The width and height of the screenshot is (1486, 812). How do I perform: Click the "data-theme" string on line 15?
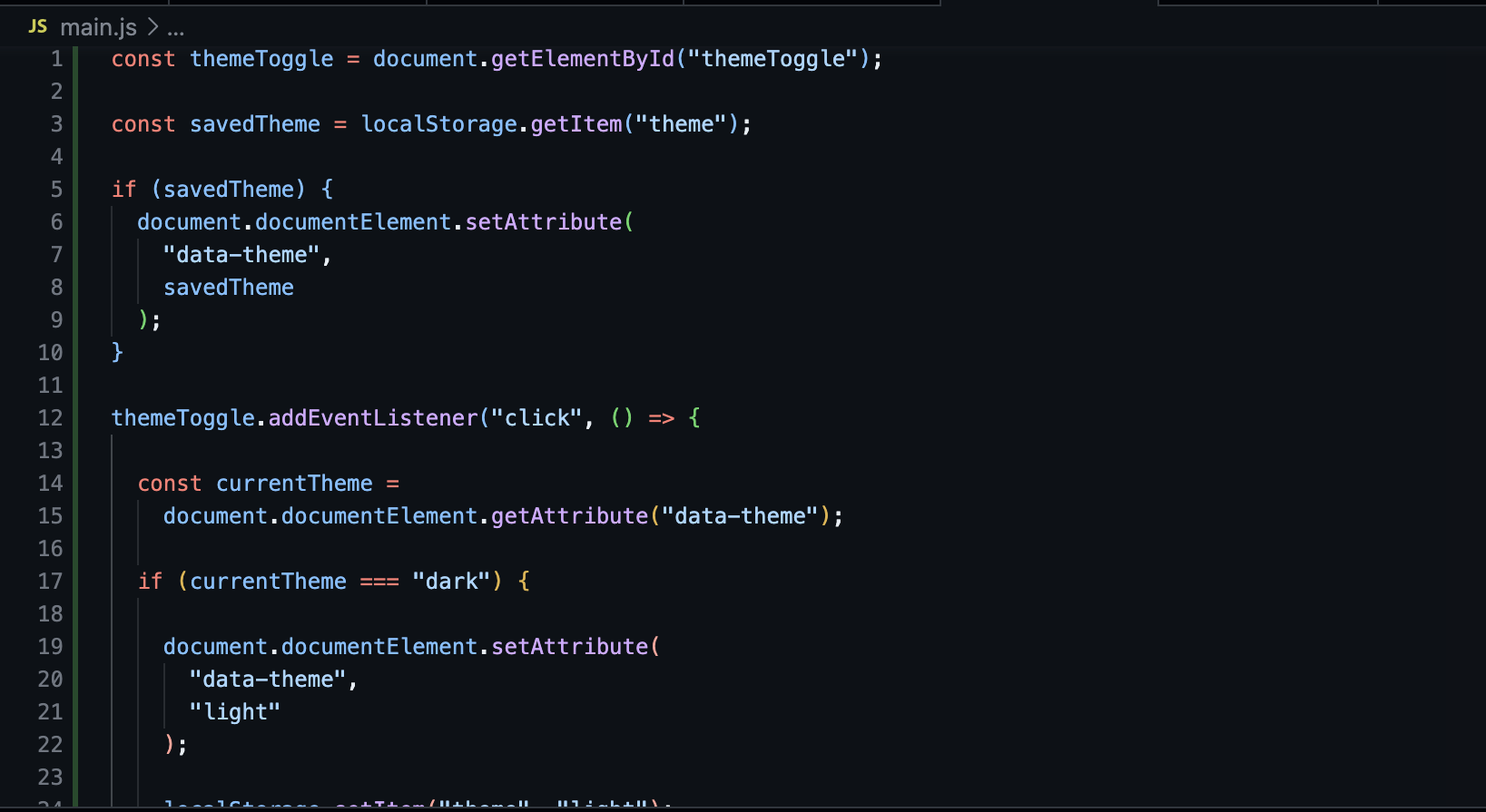(741, 516)
